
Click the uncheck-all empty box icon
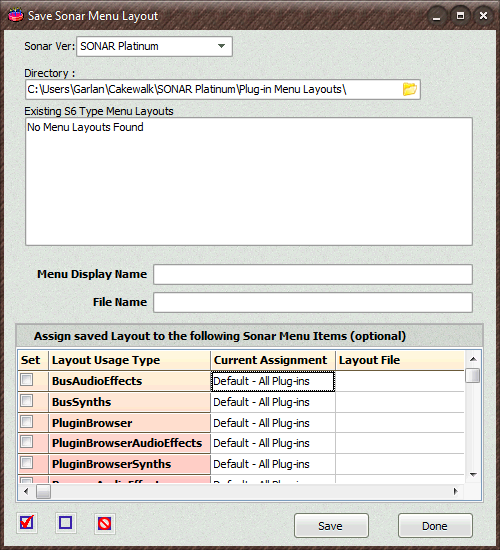point(66,523)
